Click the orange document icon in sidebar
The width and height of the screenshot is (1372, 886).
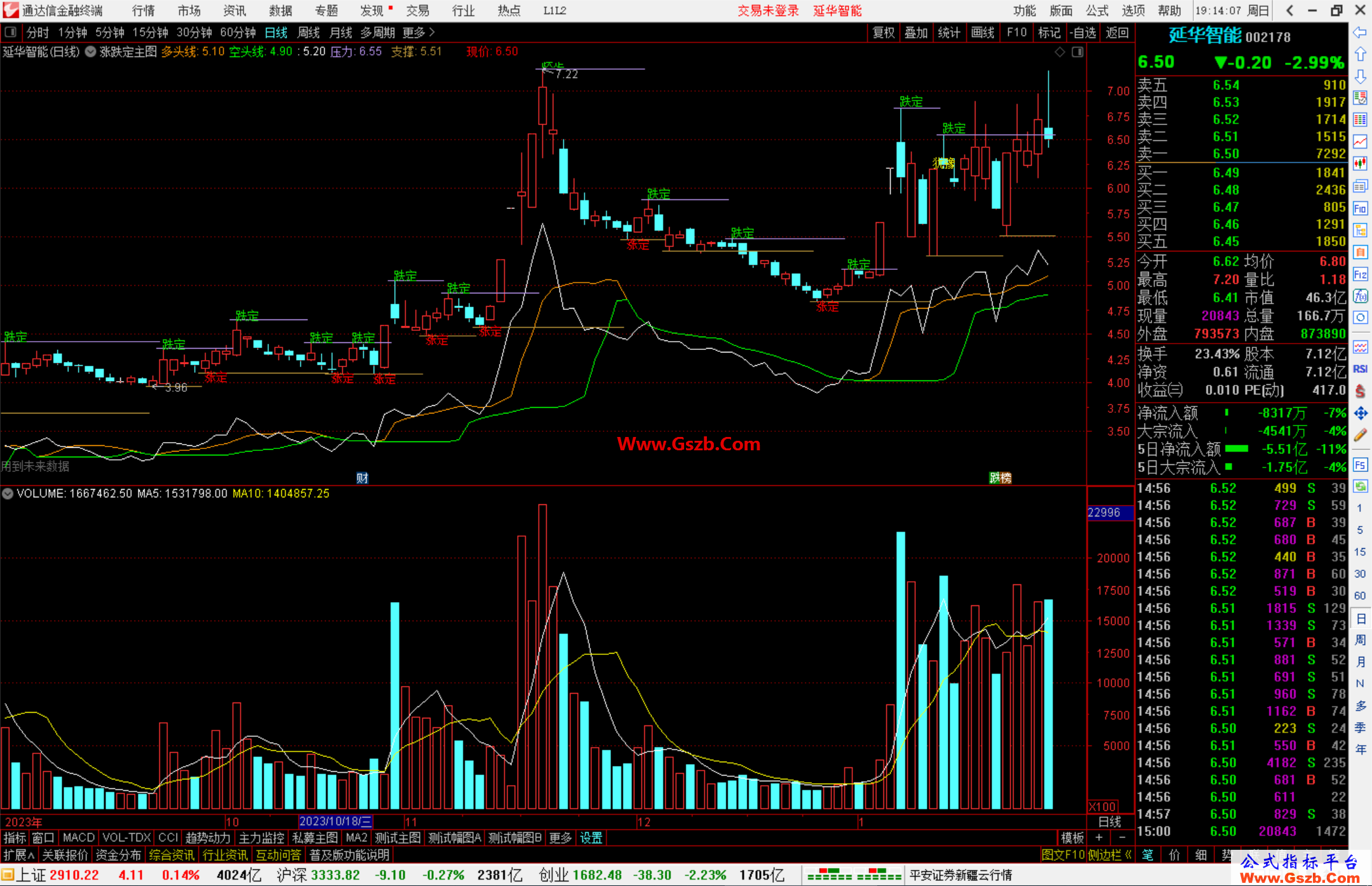[x=1360, y=252]
